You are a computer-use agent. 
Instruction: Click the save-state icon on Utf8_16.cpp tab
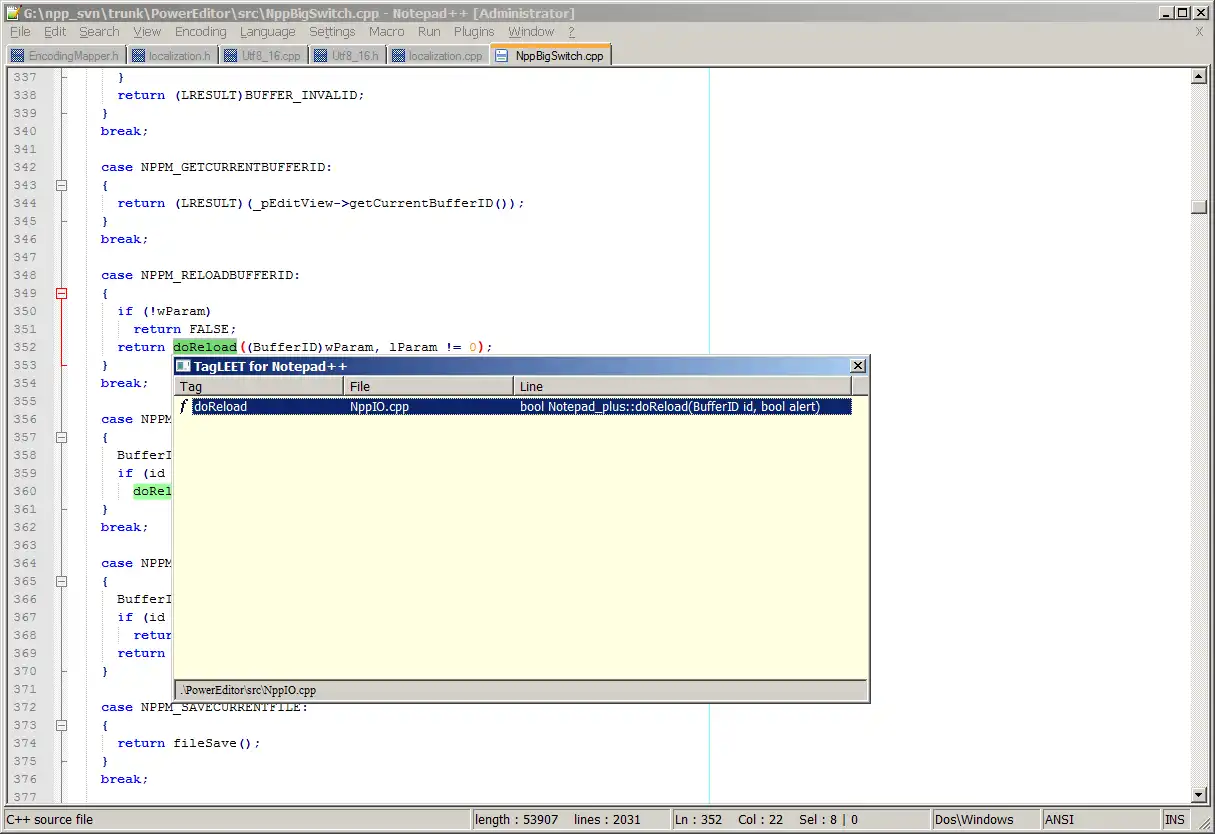click(230, 55)
